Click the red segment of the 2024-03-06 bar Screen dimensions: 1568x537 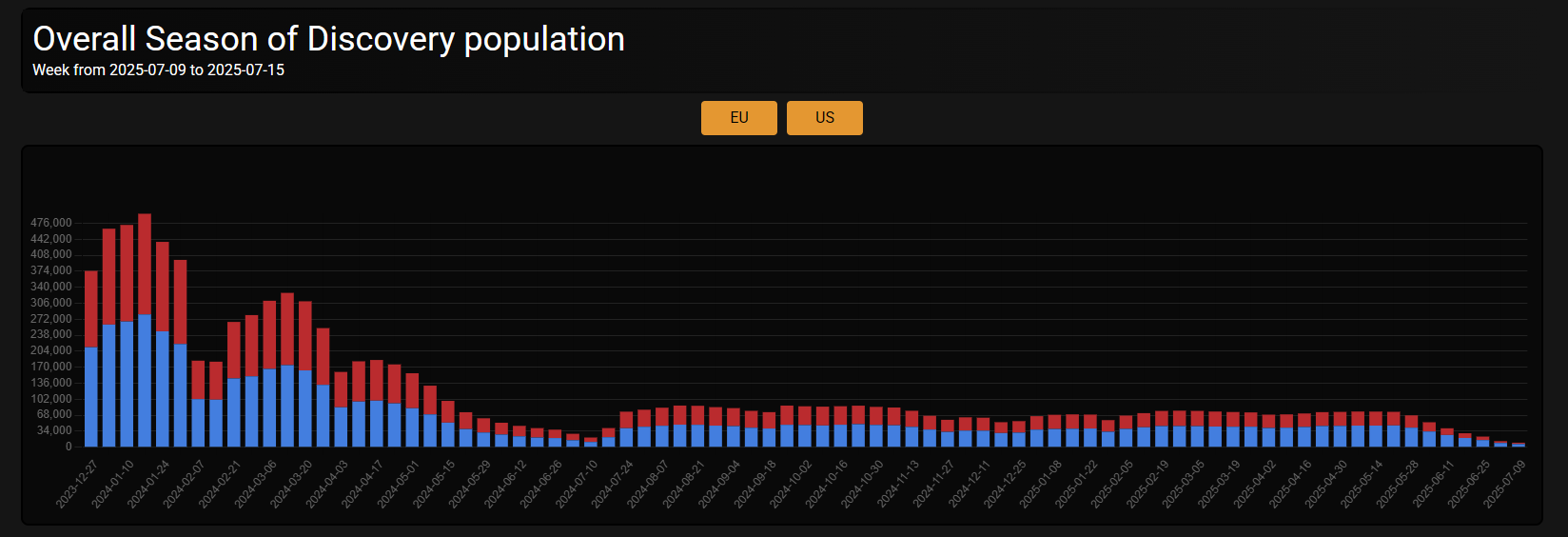click(x=269, y=335)
